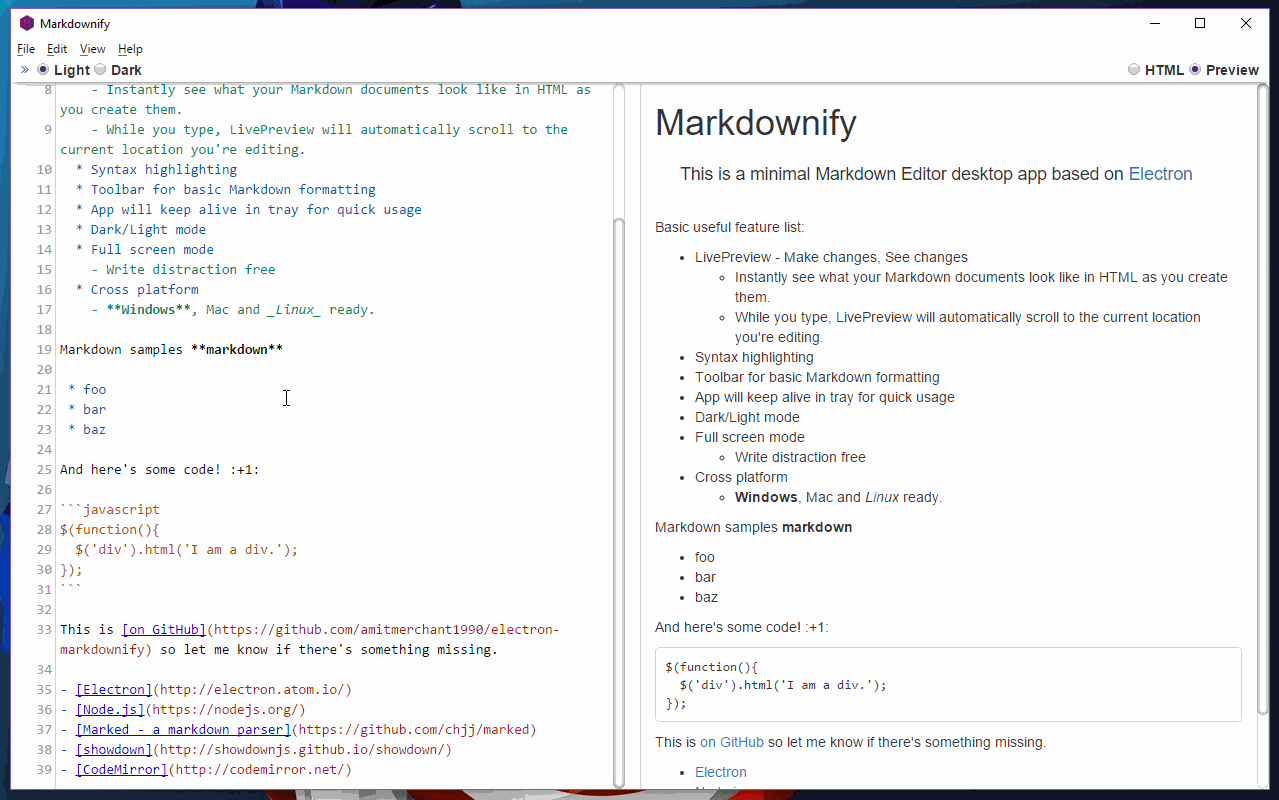
Task: Expand the toolbar with the double chevron
Action: click(25, 70)
